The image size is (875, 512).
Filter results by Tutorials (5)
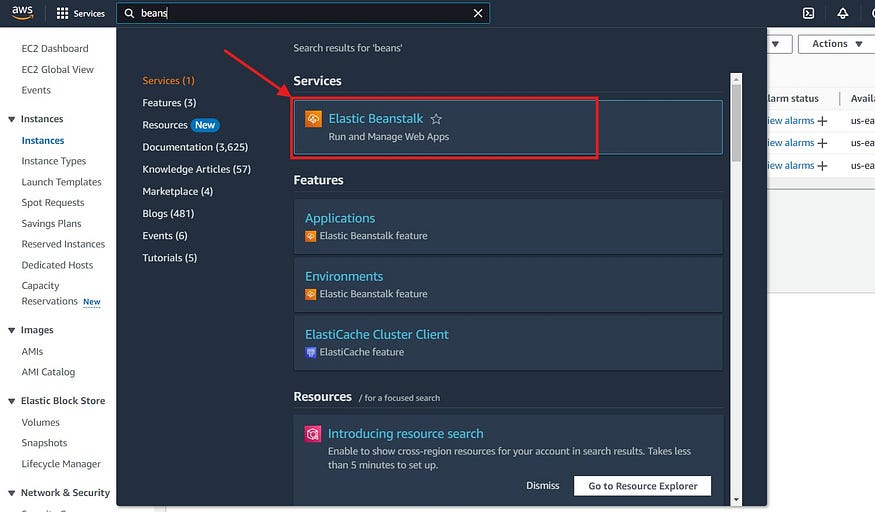[170, 258]
